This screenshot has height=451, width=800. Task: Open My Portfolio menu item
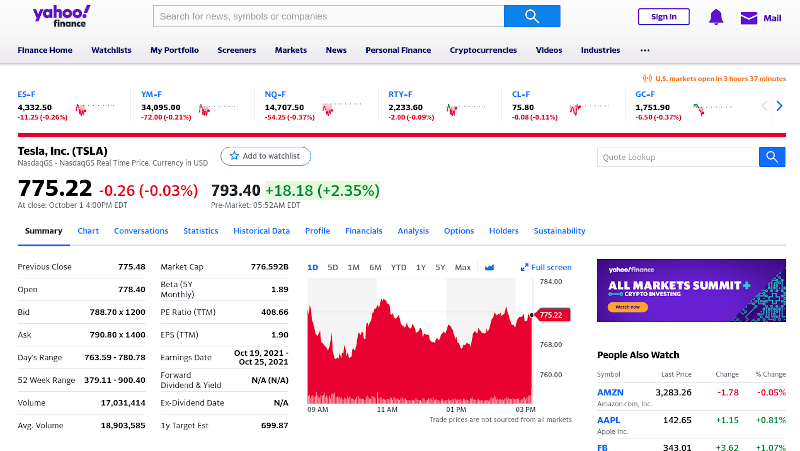coord(174,50)
